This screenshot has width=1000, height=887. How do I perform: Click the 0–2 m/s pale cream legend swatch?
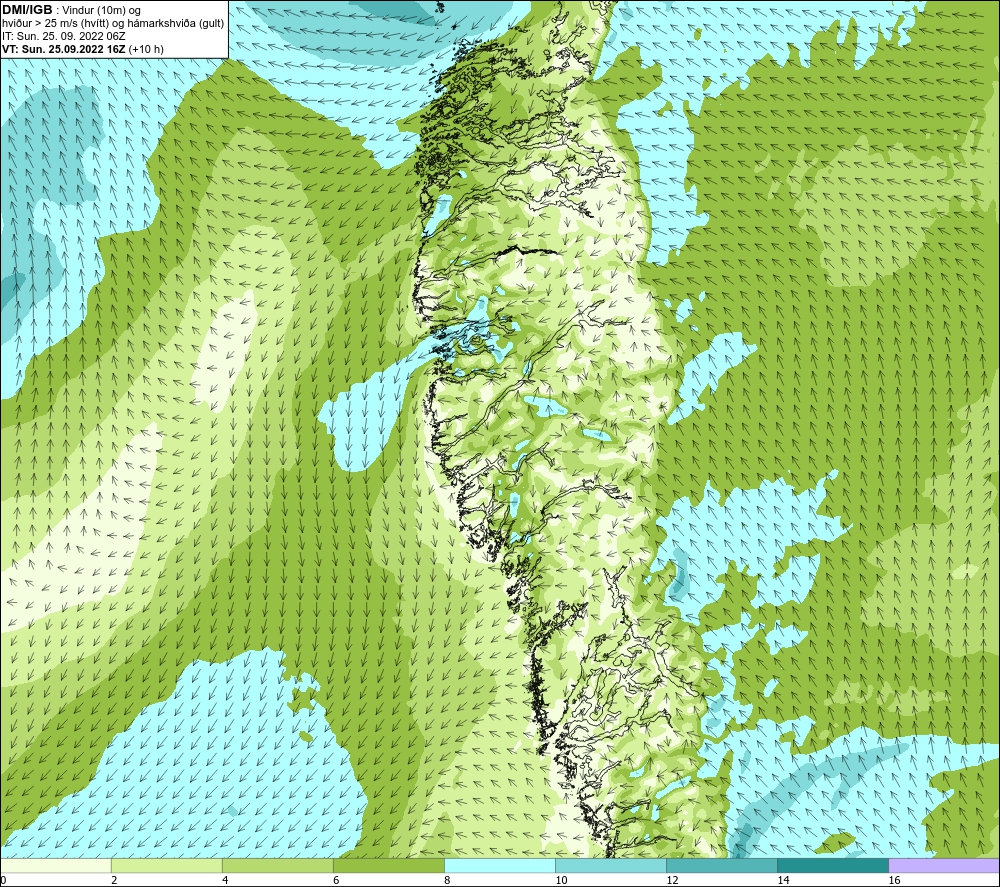click(56, 865)
